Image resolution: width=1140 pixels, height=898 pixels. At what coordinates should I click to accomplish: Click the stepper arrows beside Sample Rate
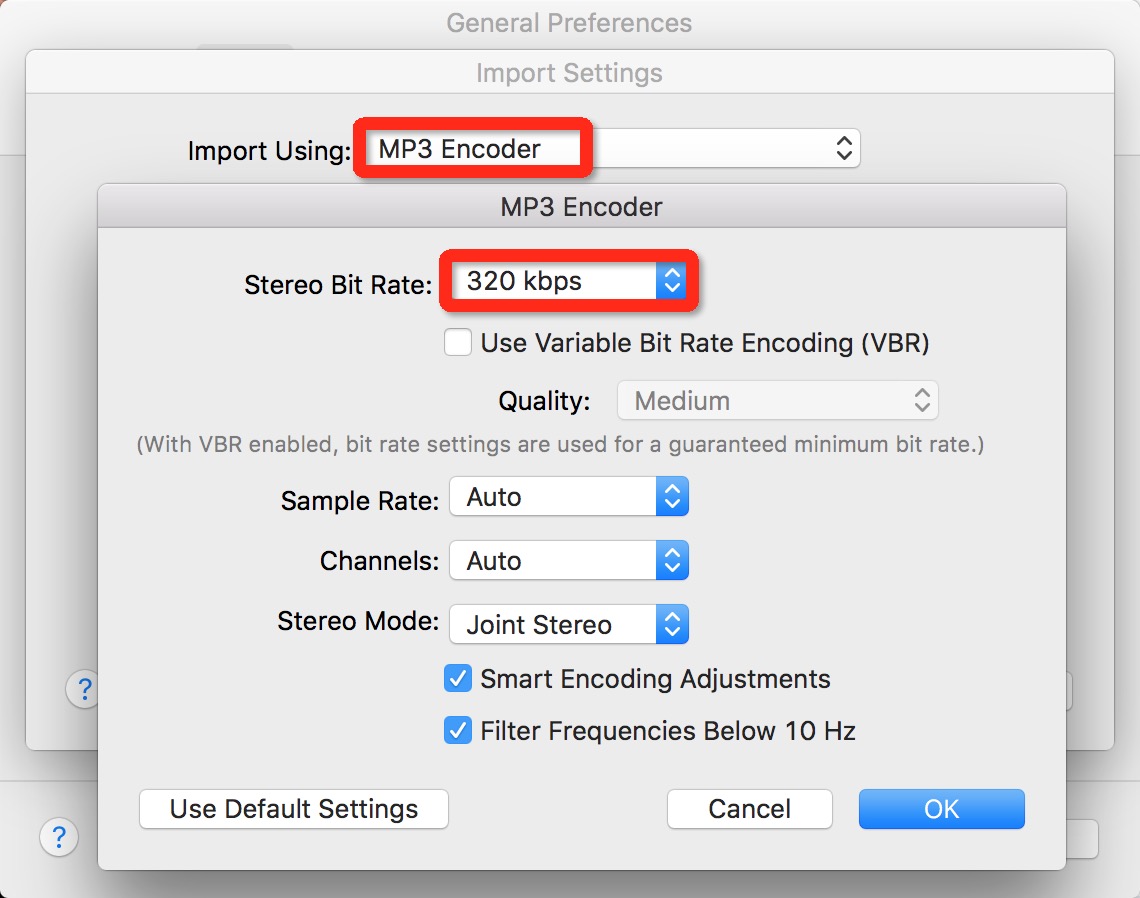(672, 496)
